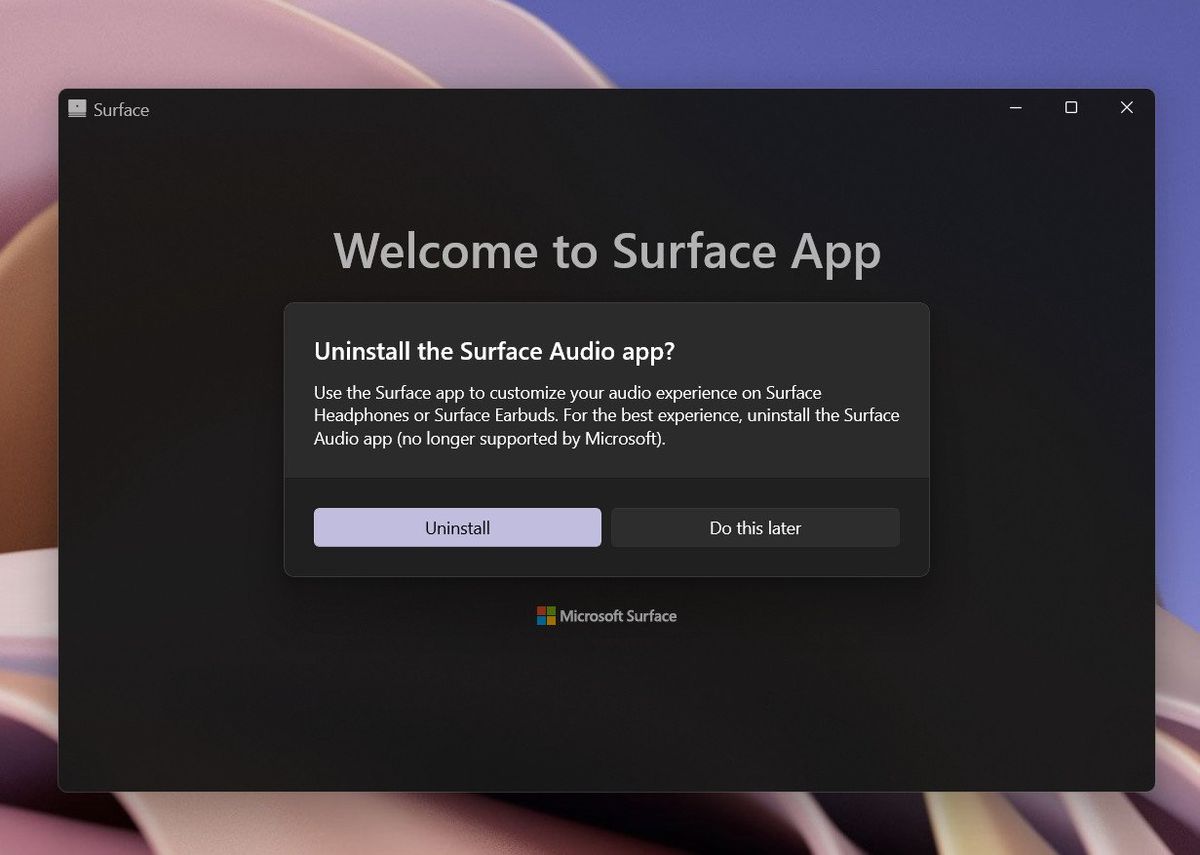The width and height of the screenshot is (1200, 855).
Task: Click the 'Uninstall the Surface Audio app?' heading
Action: 495,351
